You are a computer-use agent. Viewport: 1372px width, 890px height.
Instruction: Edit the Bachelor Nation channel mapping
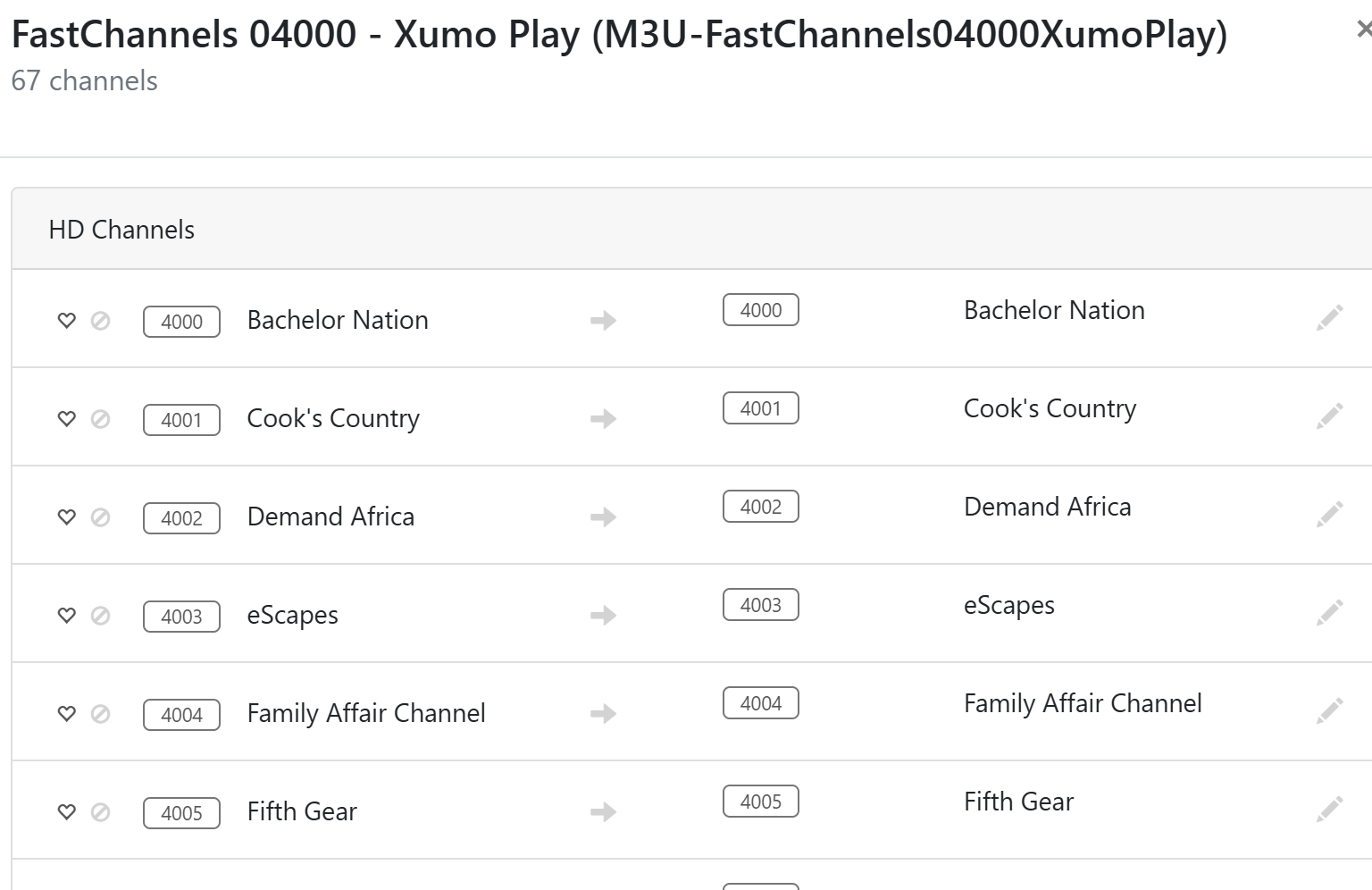pos(1329,318)
